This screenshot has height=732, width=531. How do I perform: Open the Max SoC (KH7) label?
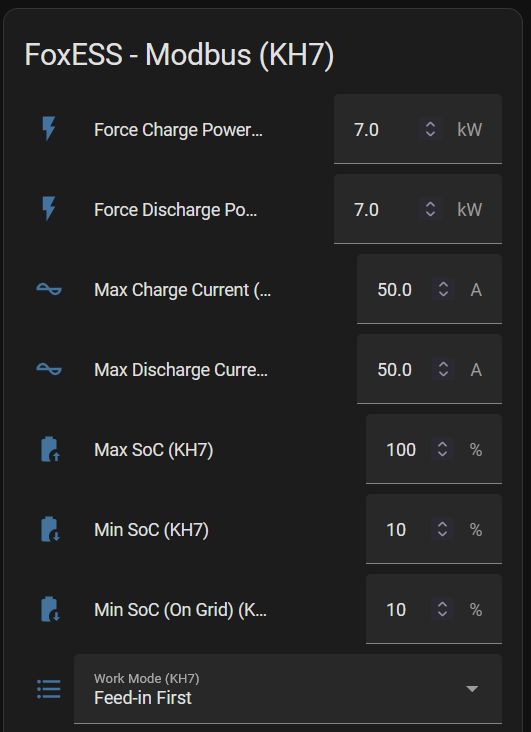(154, 450)
